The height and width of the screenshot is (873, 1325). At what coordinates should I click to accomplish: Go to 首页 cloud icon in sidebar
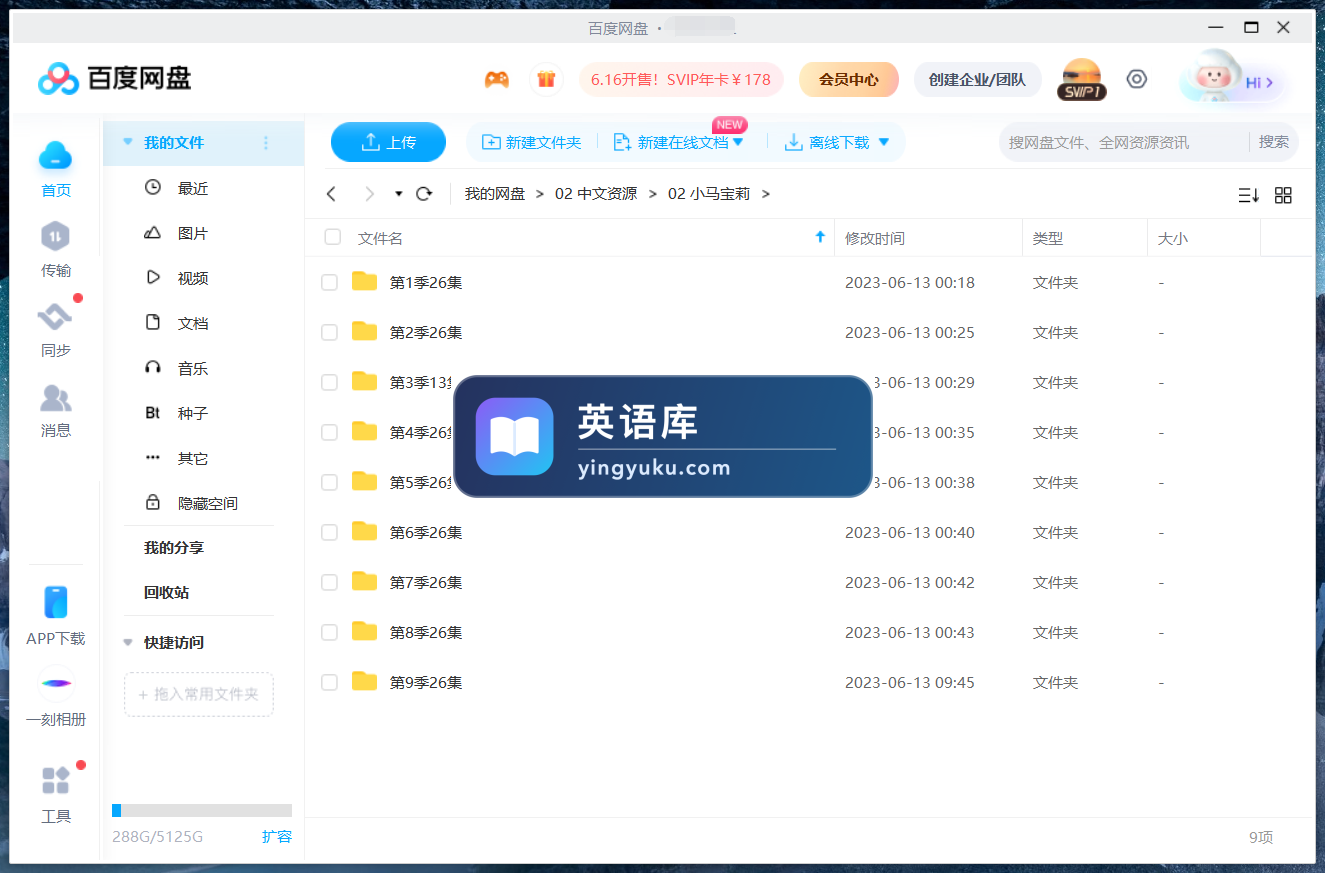(x=56, y=155)
